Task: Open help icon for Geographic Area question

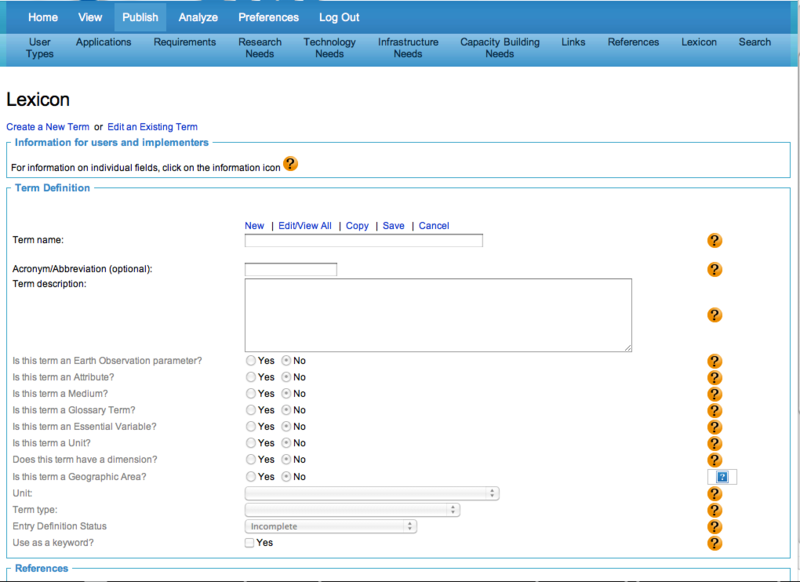Action: (x=722, y=477)
